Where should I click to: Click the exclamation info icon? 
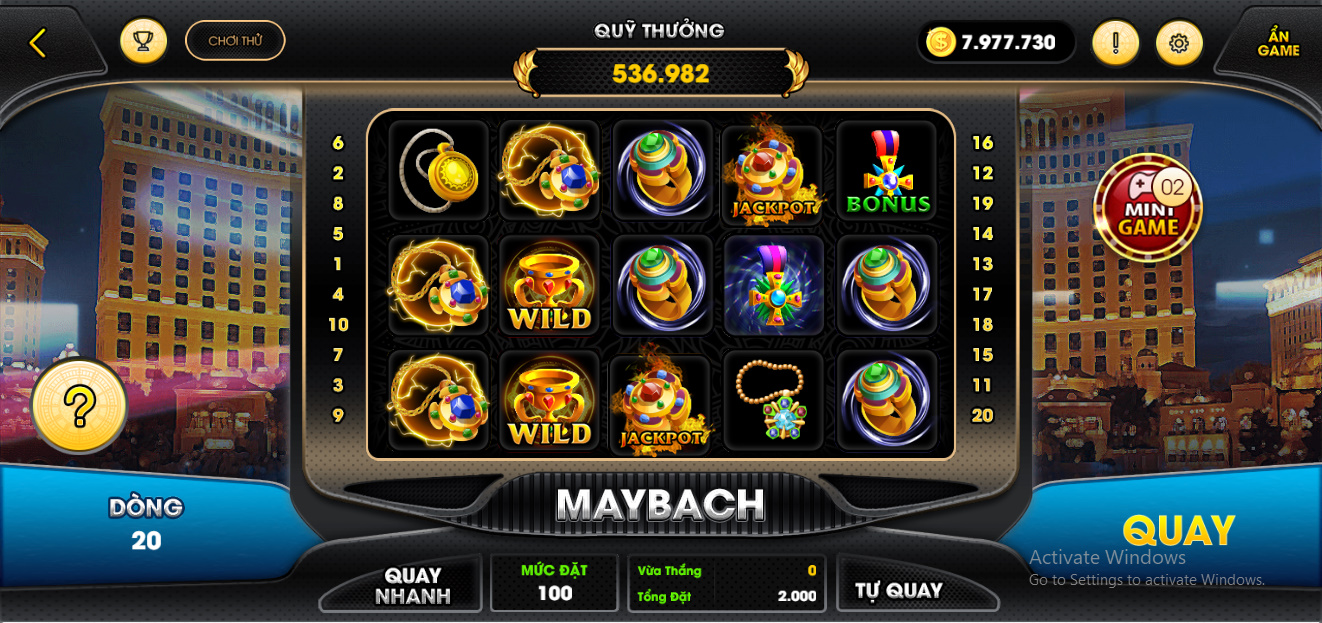point(1115,43)
